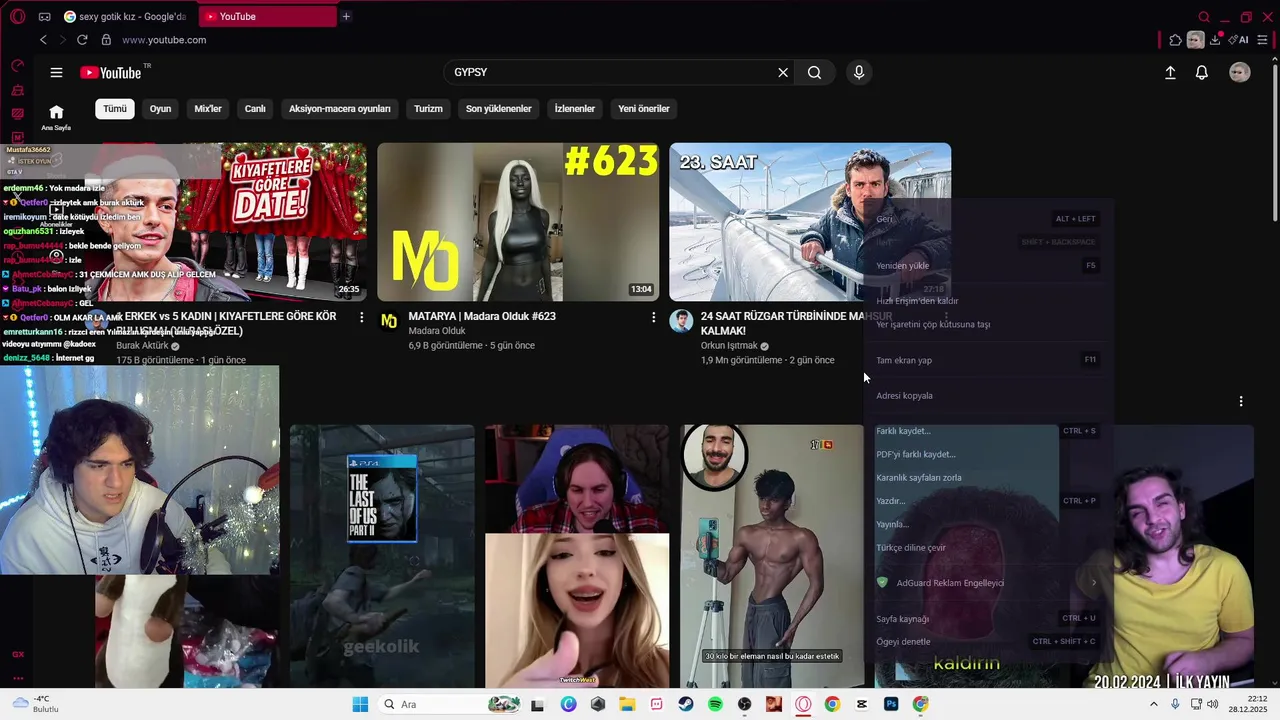Open YouTube notifications bell
This screenshot has width=1280, height=720.
[x=1202, y=72]
